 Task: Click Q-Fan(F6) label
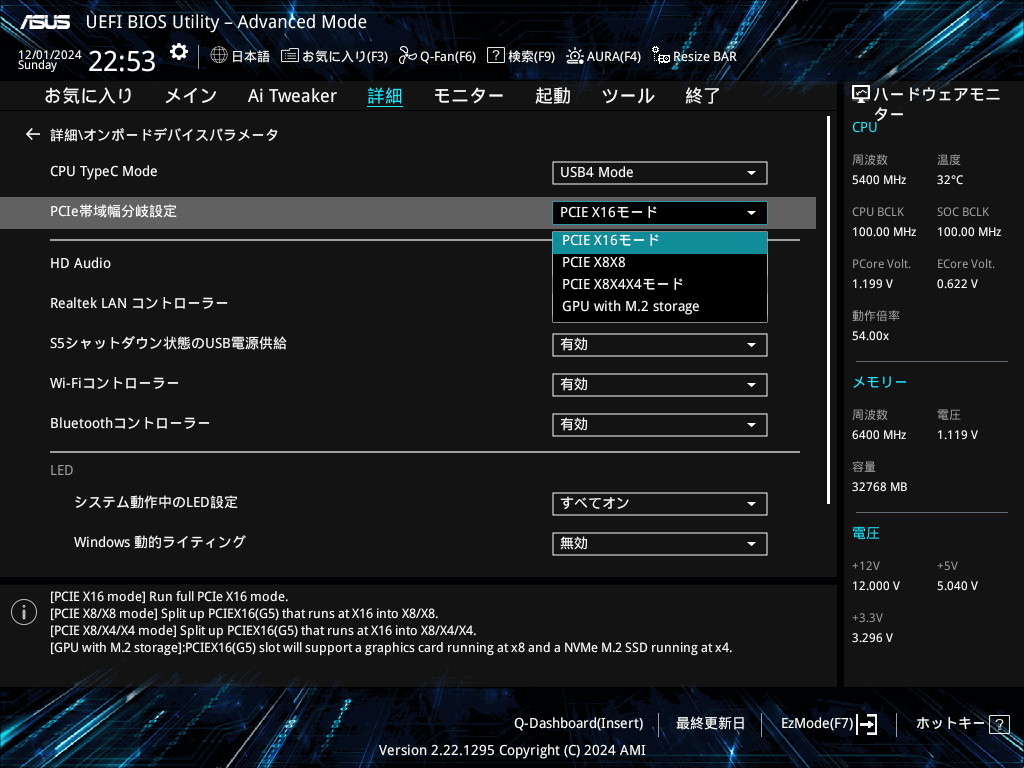(x=448, y=57)
